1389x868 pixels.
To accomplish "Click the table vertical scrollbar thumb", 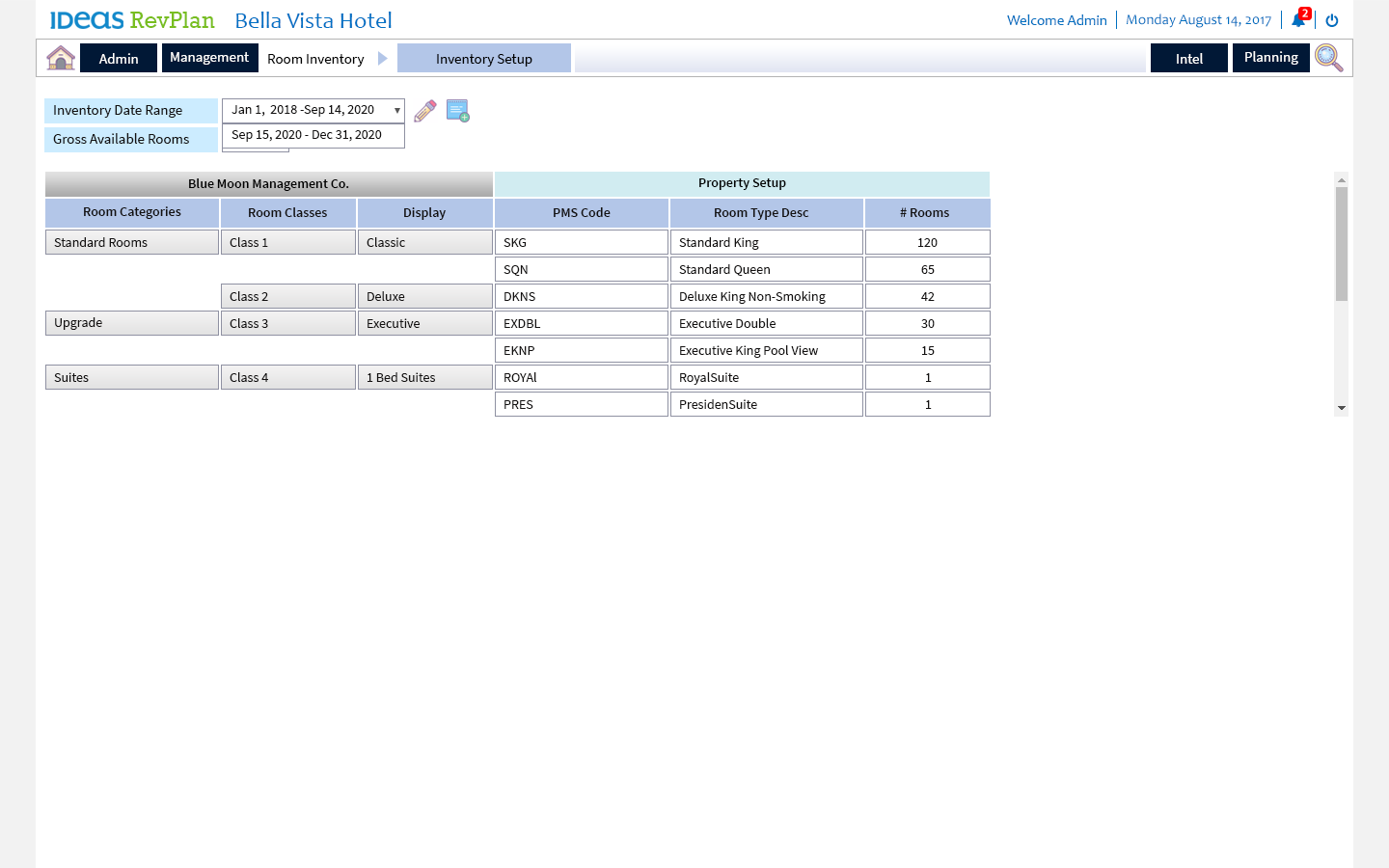I will [x=1341, y=243].
